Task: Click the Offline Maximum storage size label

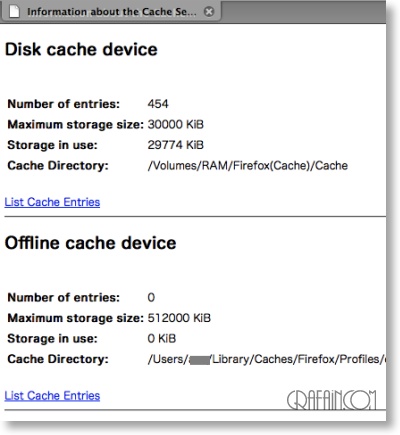Action: (x=76, y=318)
